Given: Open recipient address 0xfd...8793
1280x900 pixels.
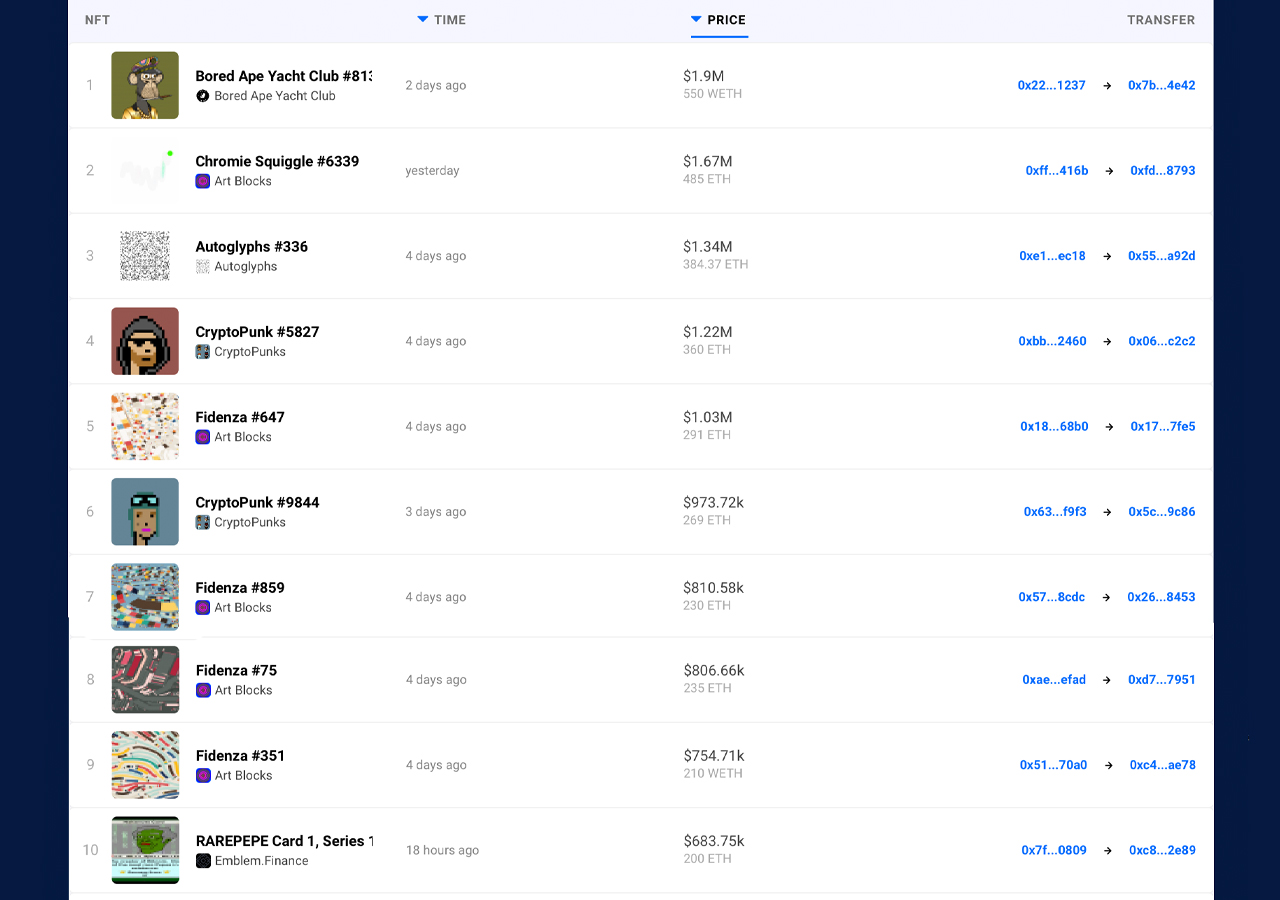Looking at the screenshot, I should pos(1163,171).
